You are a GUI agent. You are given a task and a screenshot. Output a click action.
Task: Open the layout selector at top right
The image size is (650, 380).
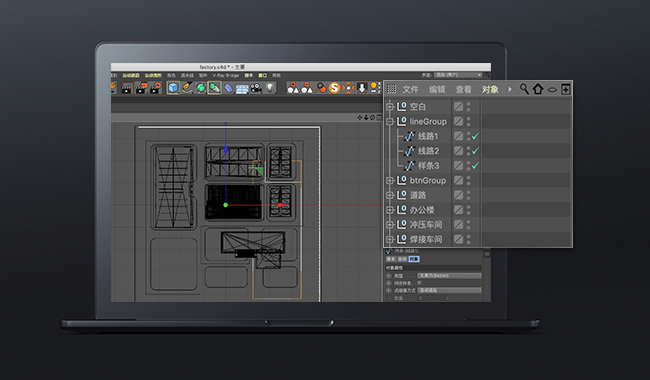click(458, 75)
